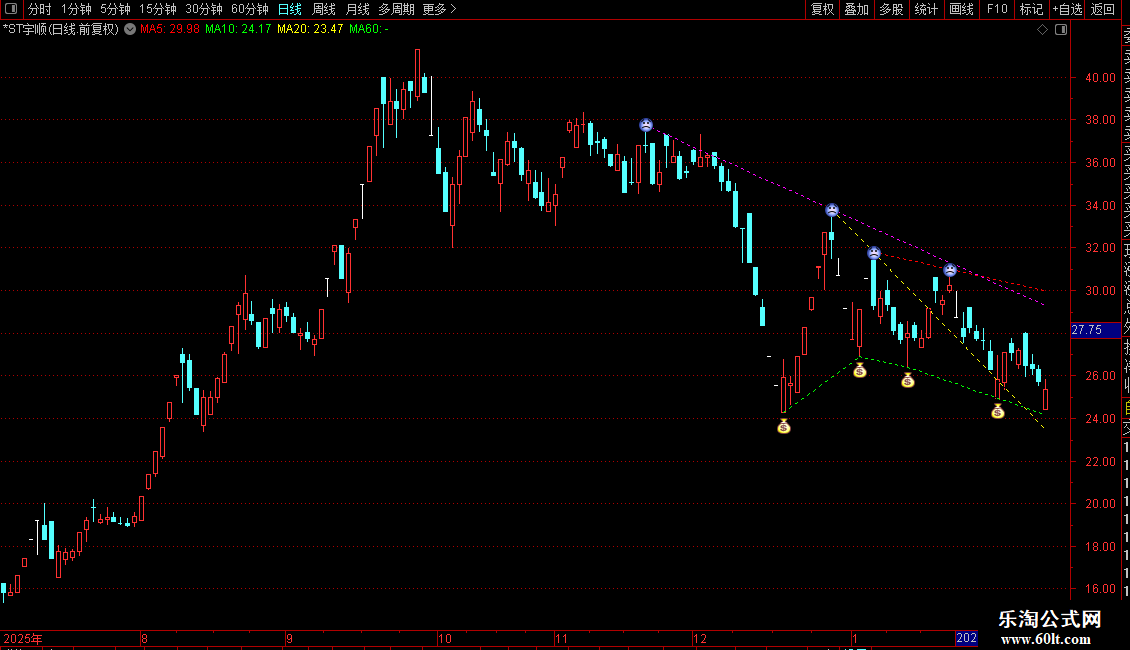Click the 多股 multi-stock button

891,9
